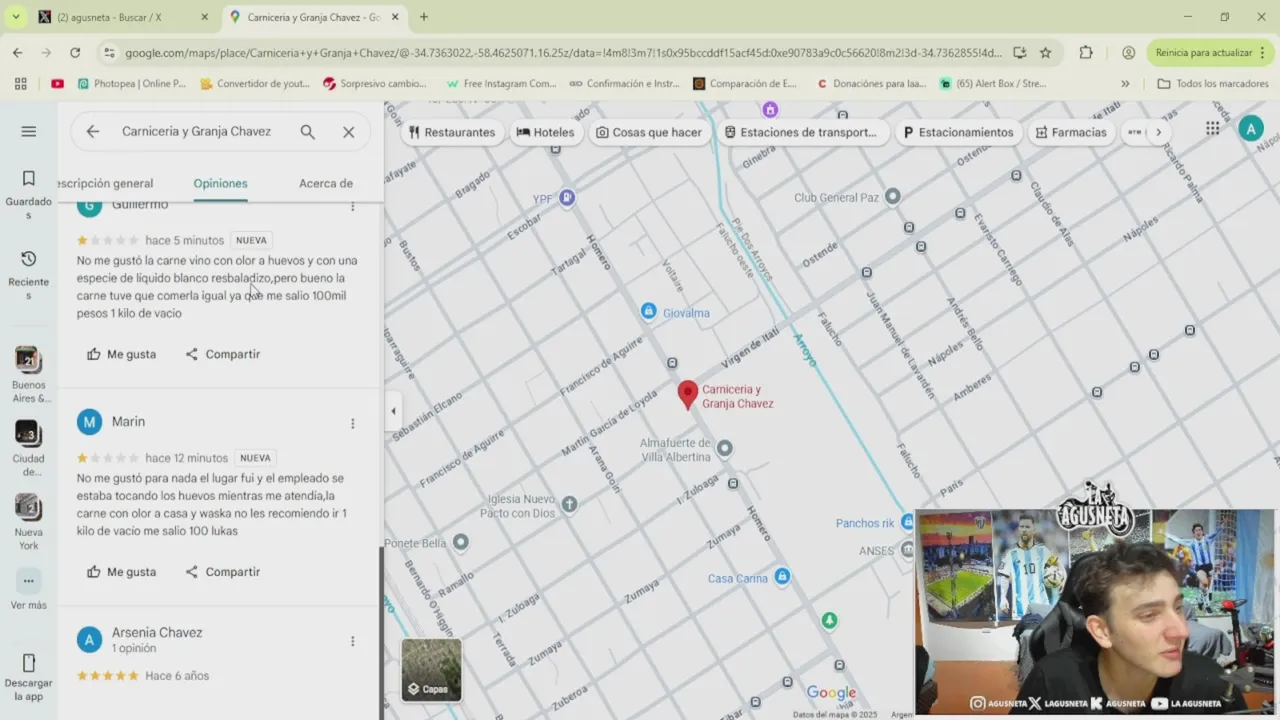Click the browser address bar URL

coord(563,52)
